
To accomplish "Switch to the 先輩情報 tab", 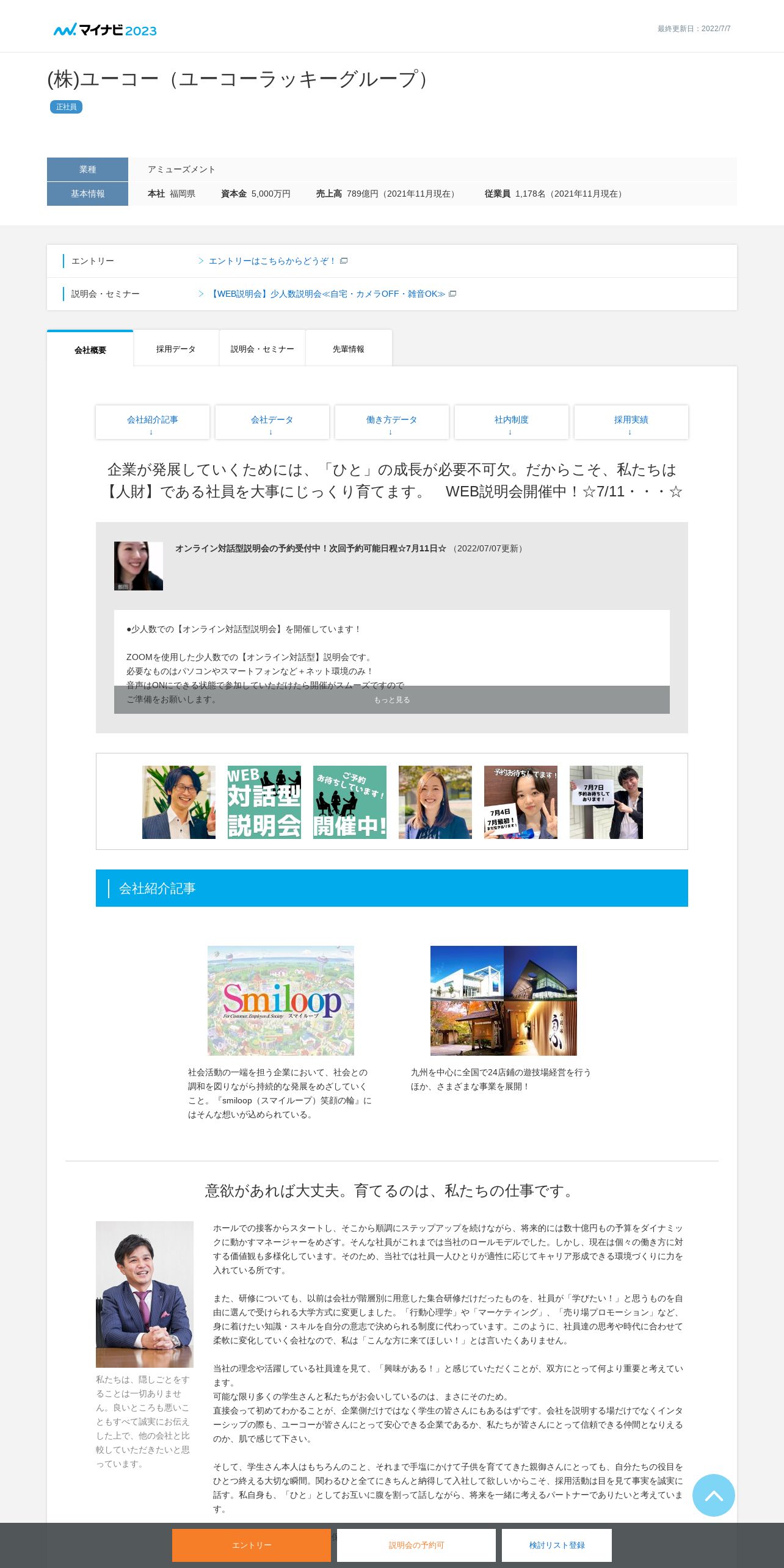I will pyautogui.click(x=349, y=349).
